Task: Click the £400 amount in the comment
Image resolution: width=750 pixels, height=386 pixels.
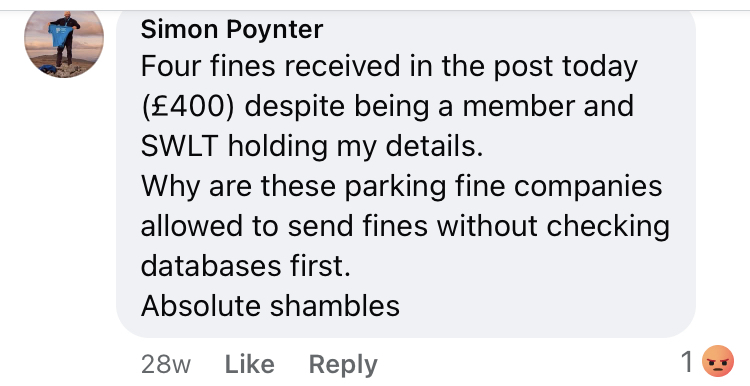Action: point(188,107)
